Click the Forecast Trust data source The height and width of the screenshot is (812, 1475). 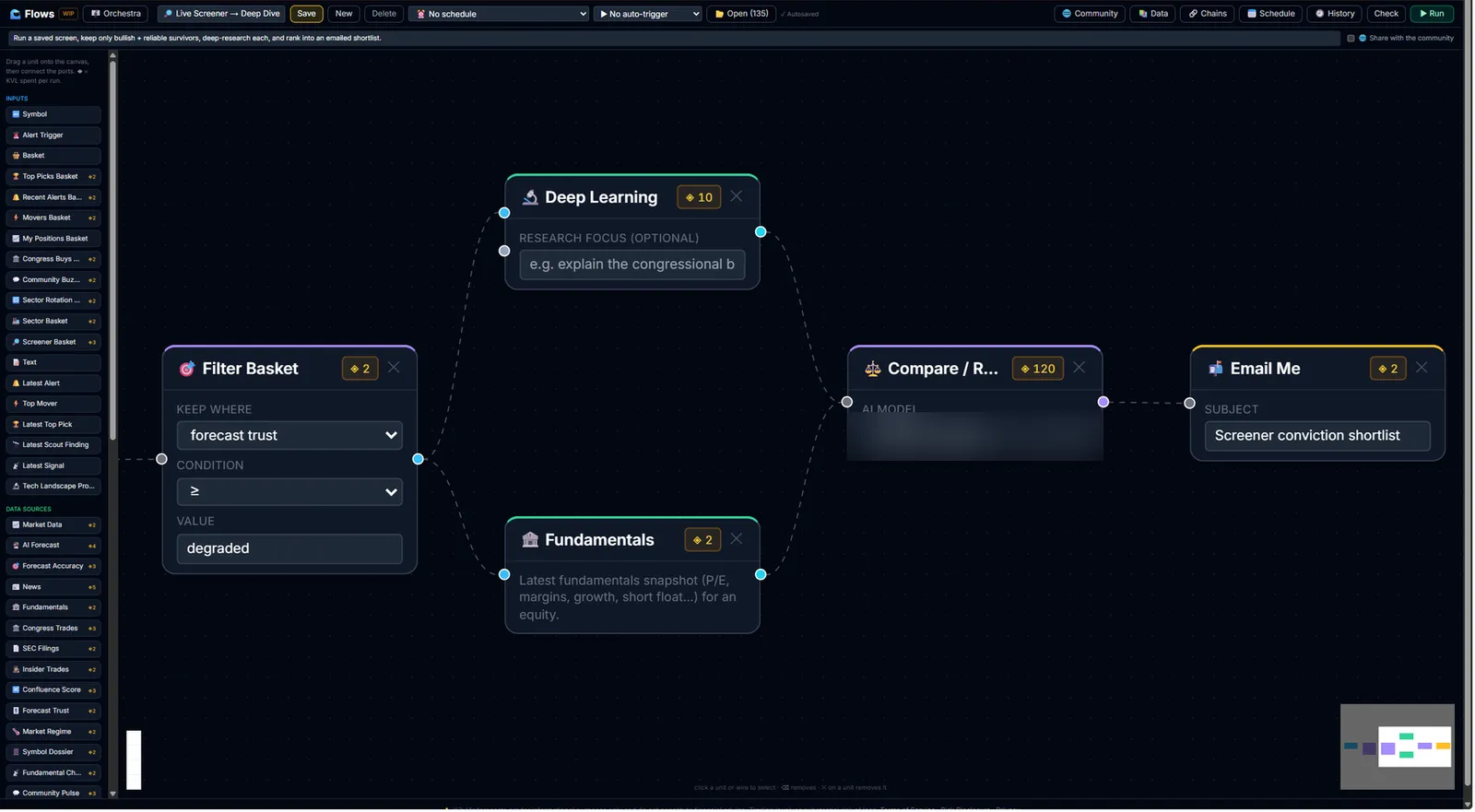(53, 711)
